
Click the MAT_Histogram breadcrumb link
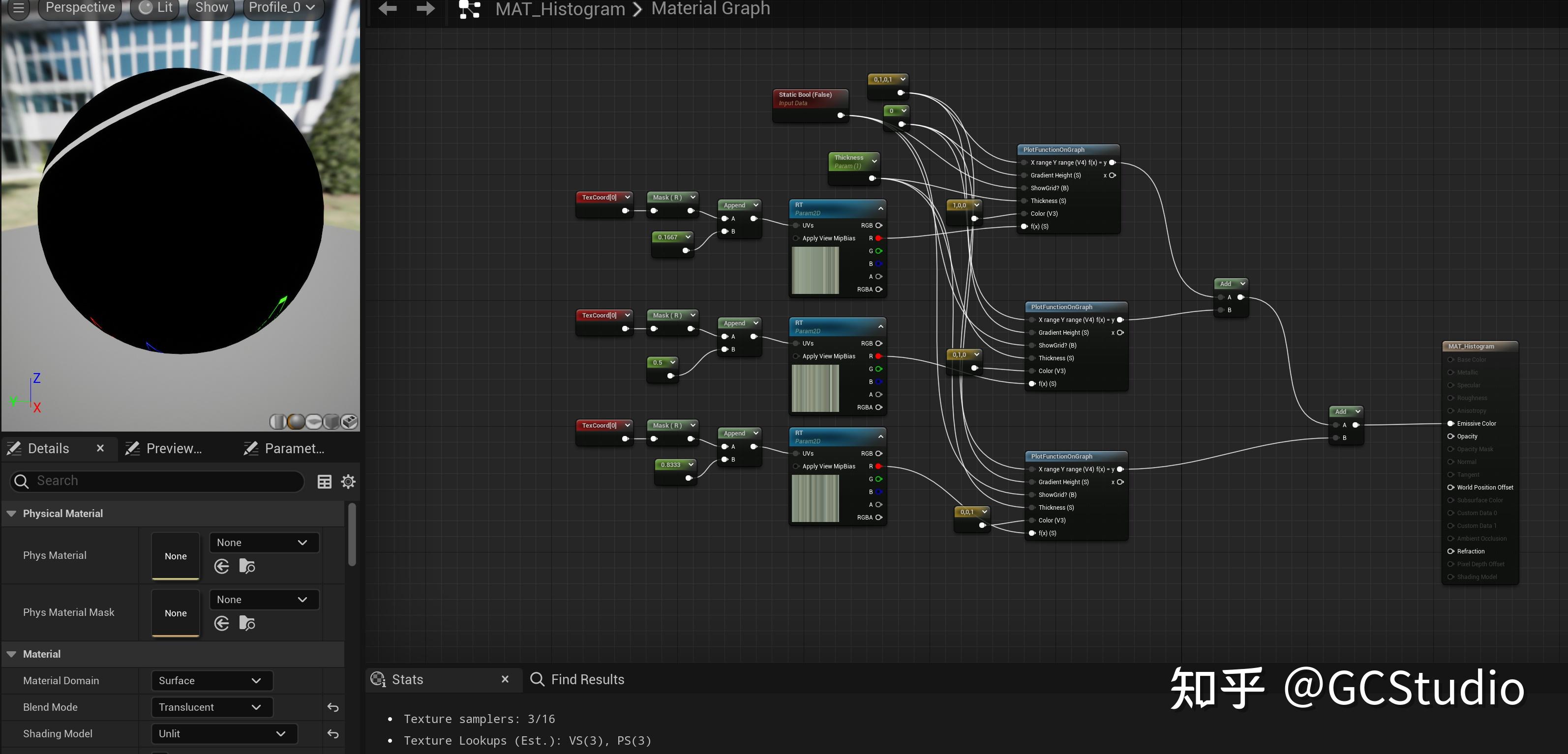pos(559,9)
